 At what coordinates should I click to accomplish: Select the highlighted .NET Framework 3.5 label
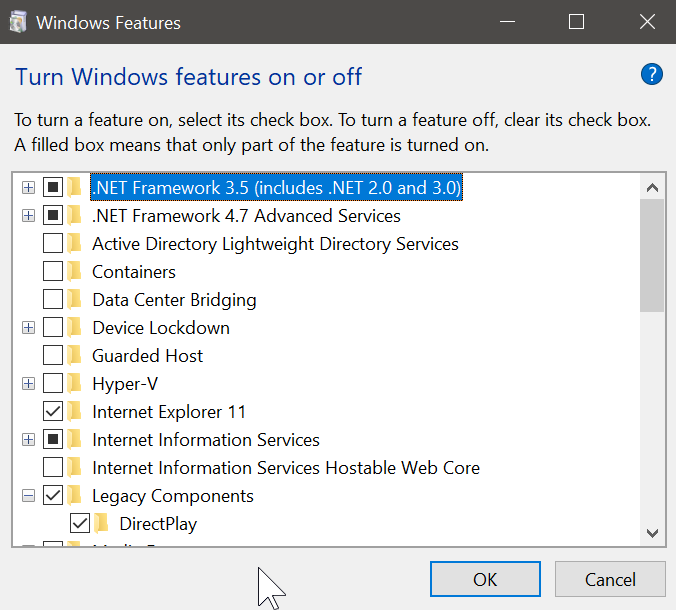(276, 188)
